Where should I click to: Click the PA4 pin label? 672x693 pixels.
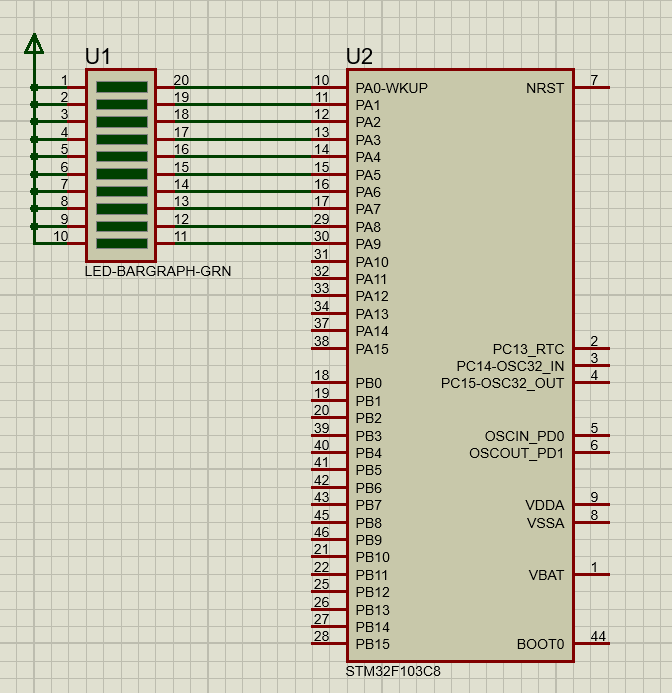[x=368, y=157]
